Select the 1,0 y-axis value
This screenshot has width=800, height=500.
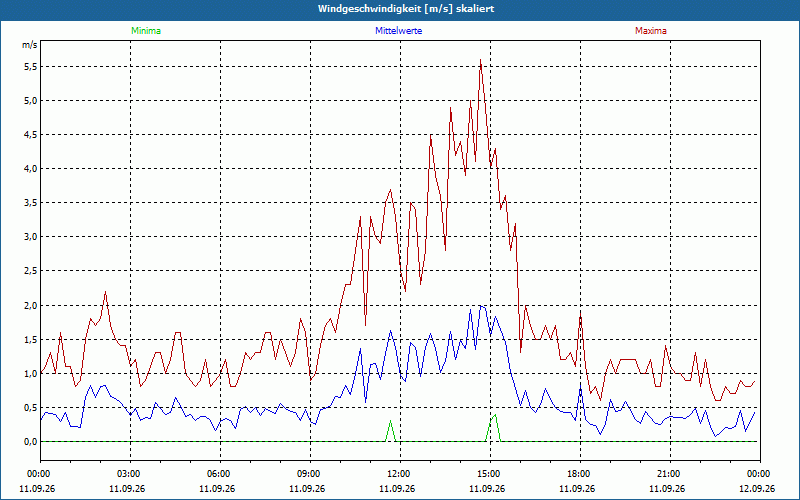click(31, 373)
